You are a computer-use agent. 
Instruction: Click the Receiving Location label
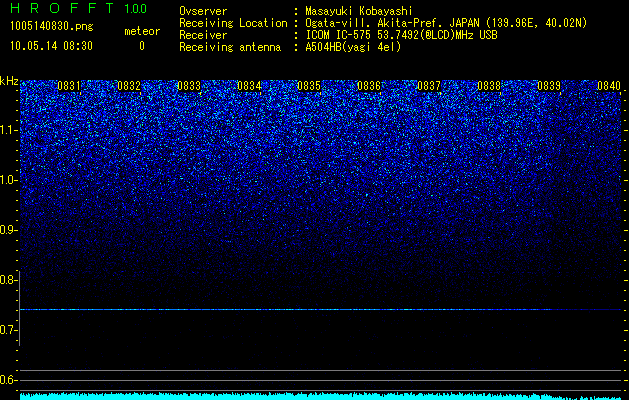pyautogui.click(x=233, y=23)
